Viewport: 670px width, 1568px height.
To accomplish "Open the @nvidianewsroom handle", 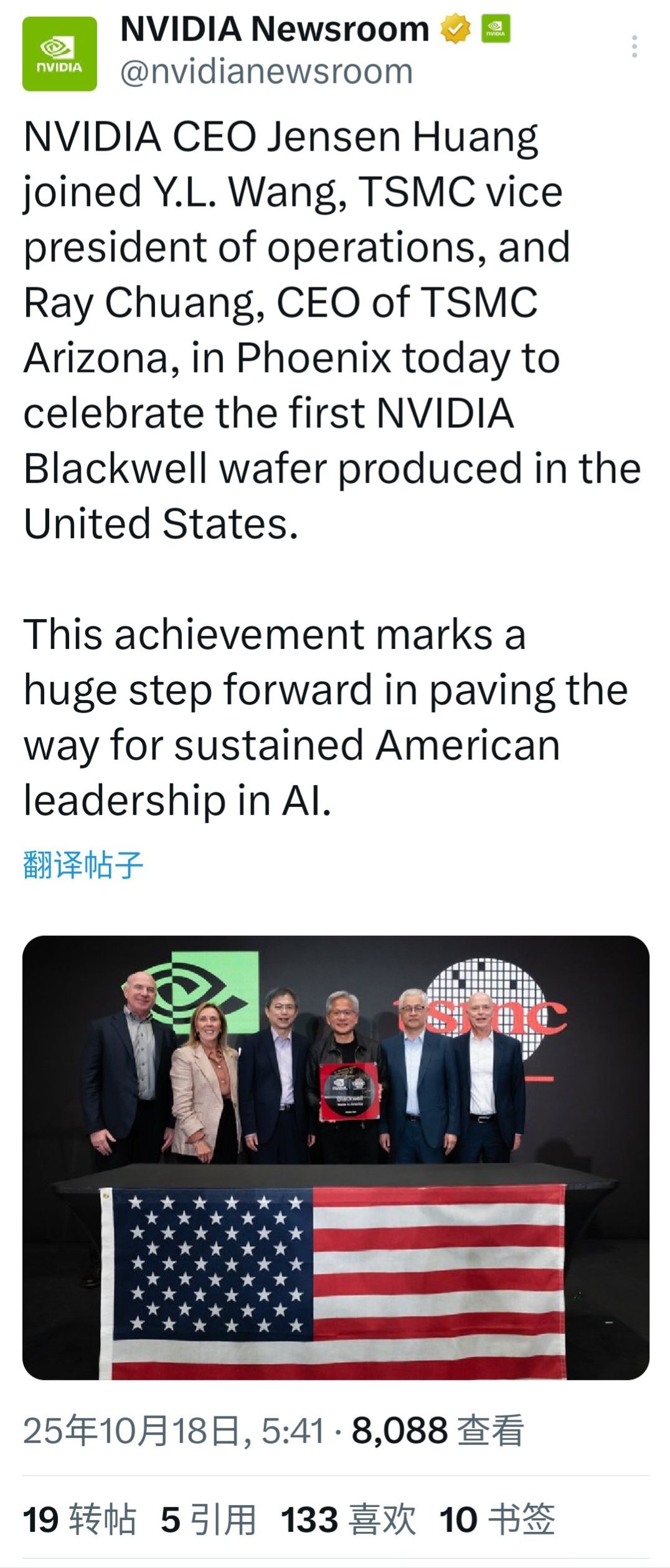I will coord(267,72).
